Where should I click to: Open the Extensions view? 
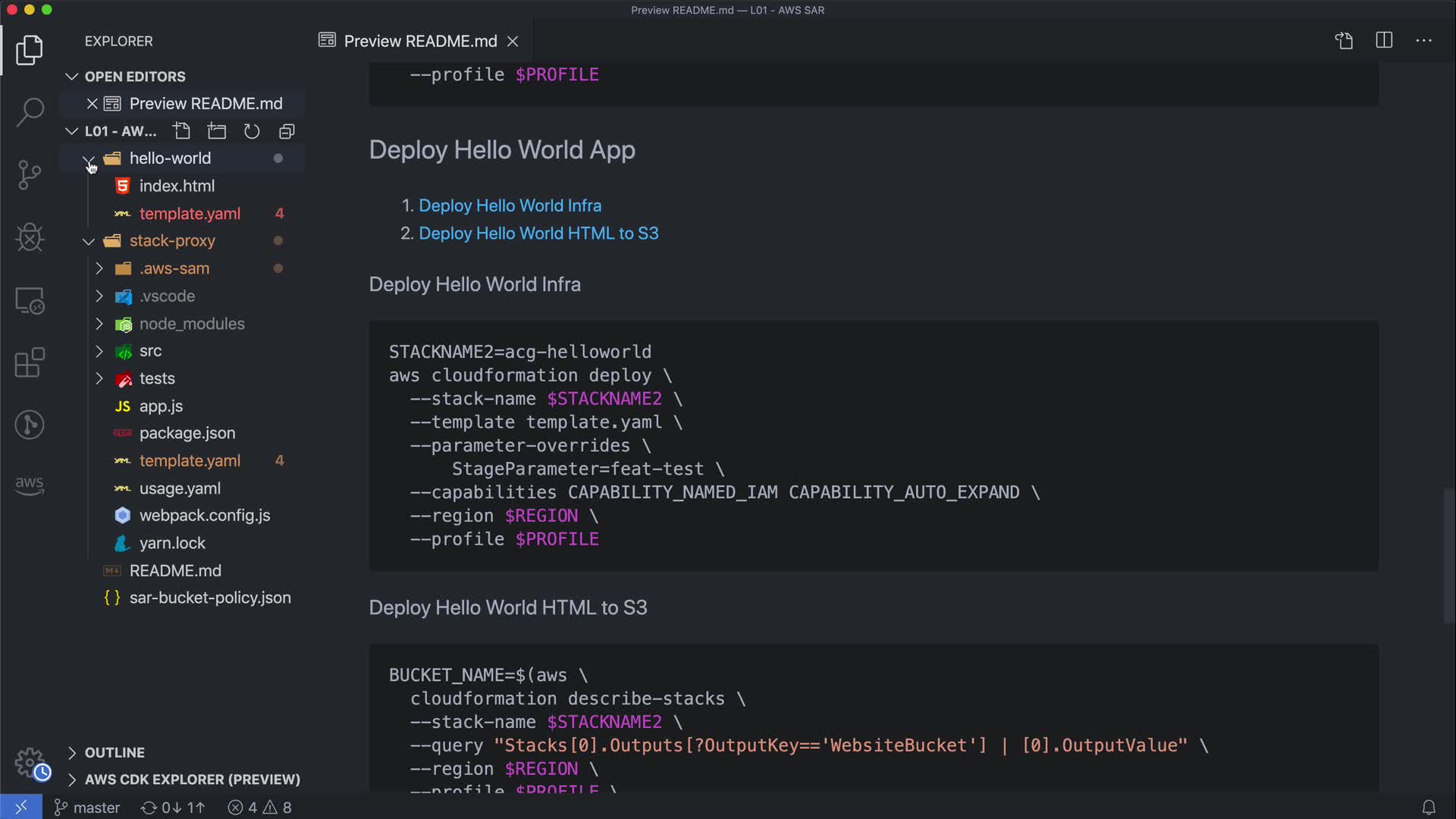[x=30, y=362]
